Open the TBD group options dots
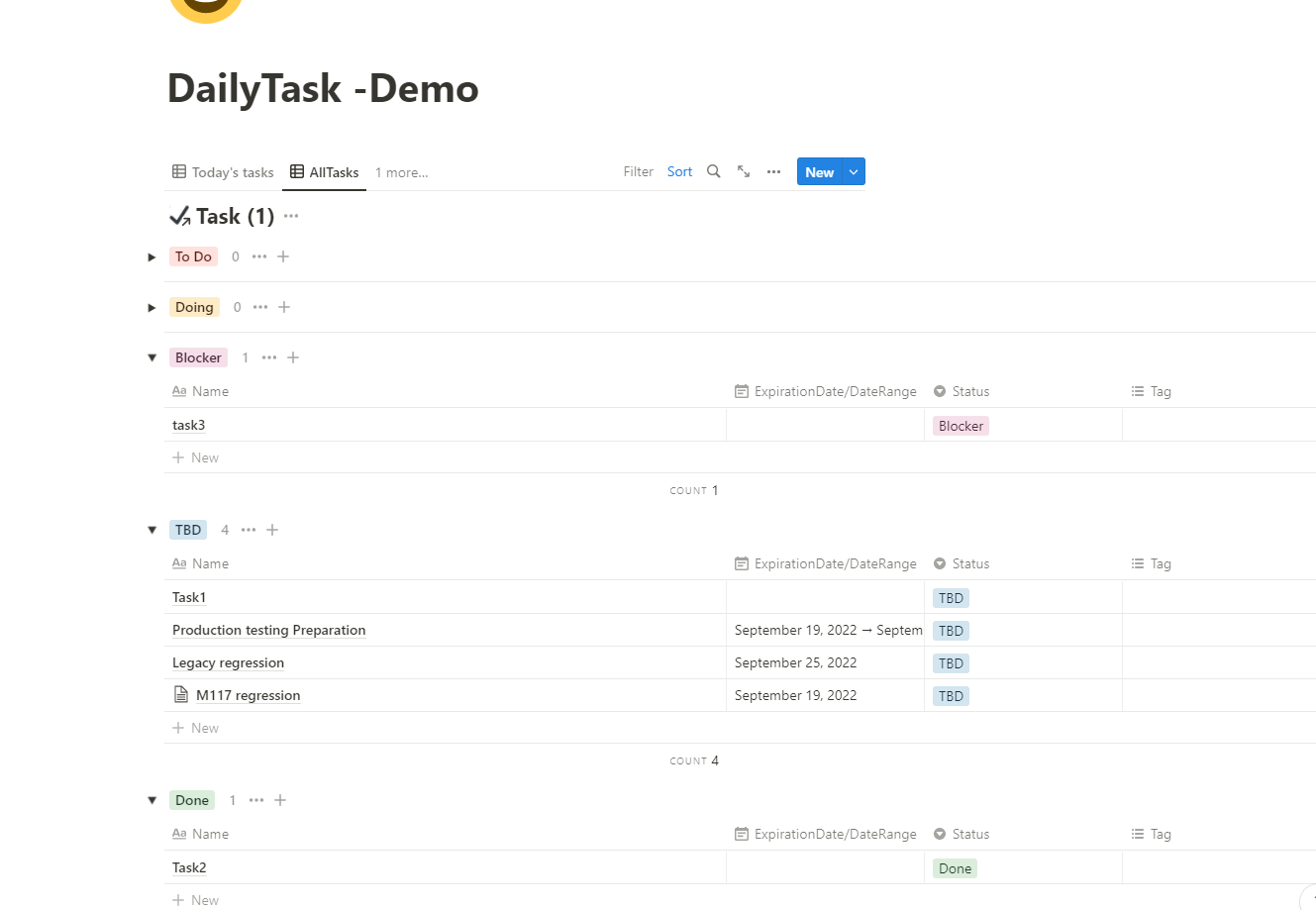 coord(249,530)
